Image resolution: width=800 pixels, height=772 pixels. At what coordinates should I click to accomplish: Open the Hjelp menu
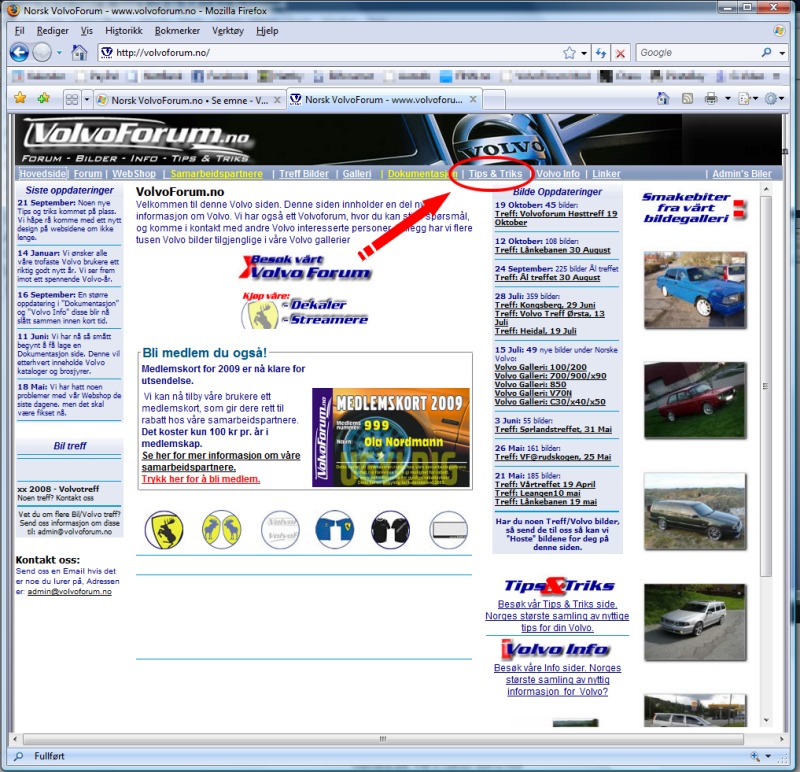(x=267, y=31)
